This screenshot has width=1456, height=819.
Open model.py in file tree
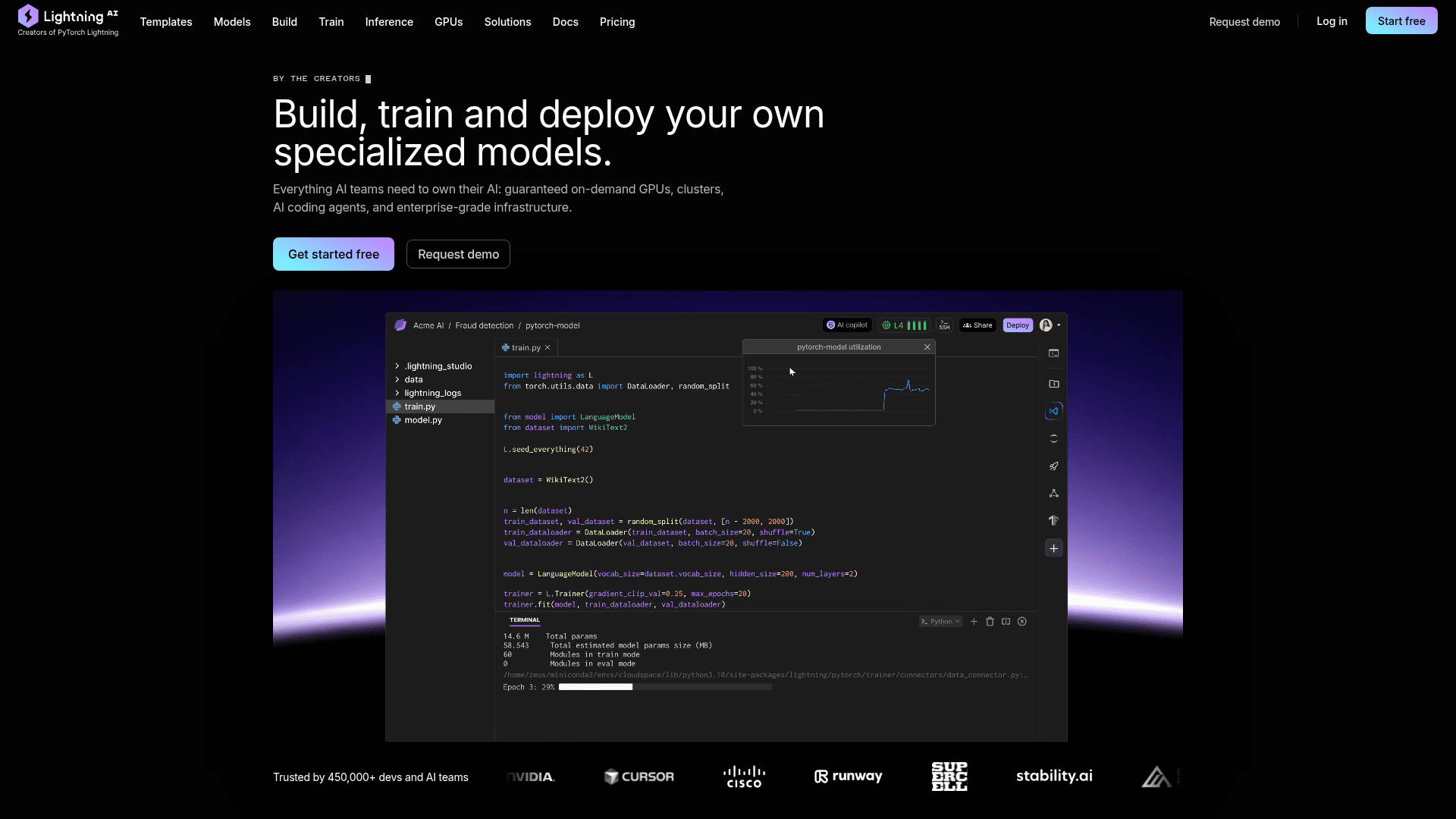click(x=417, y=420)
